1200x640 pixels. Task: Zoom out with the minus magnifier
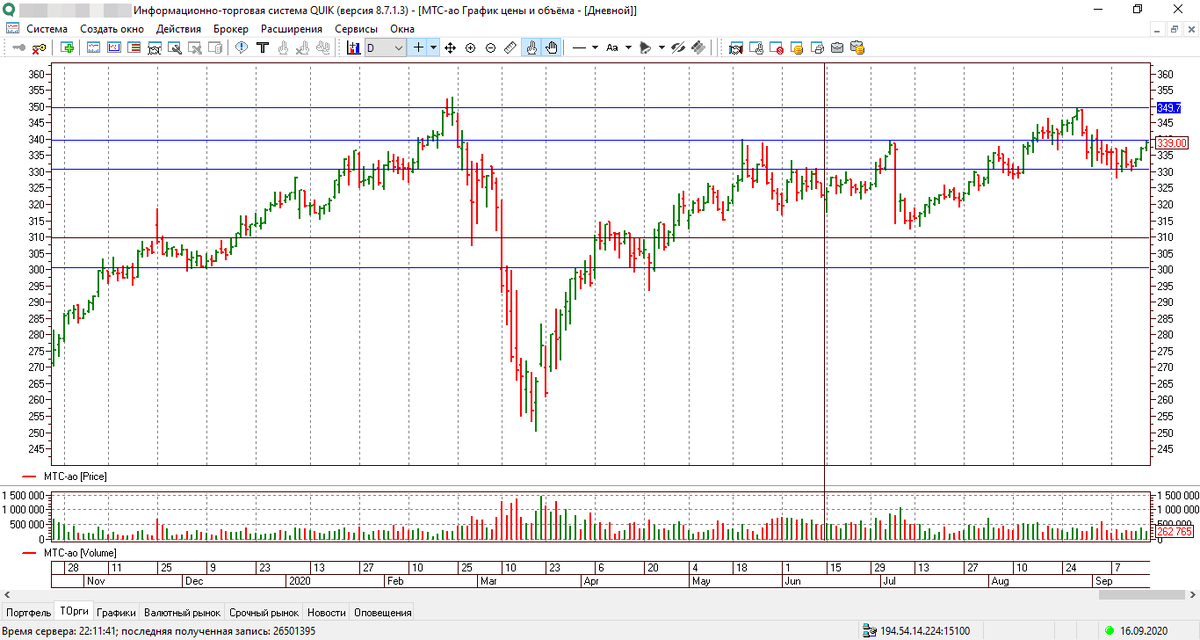(x=490, y=47)
